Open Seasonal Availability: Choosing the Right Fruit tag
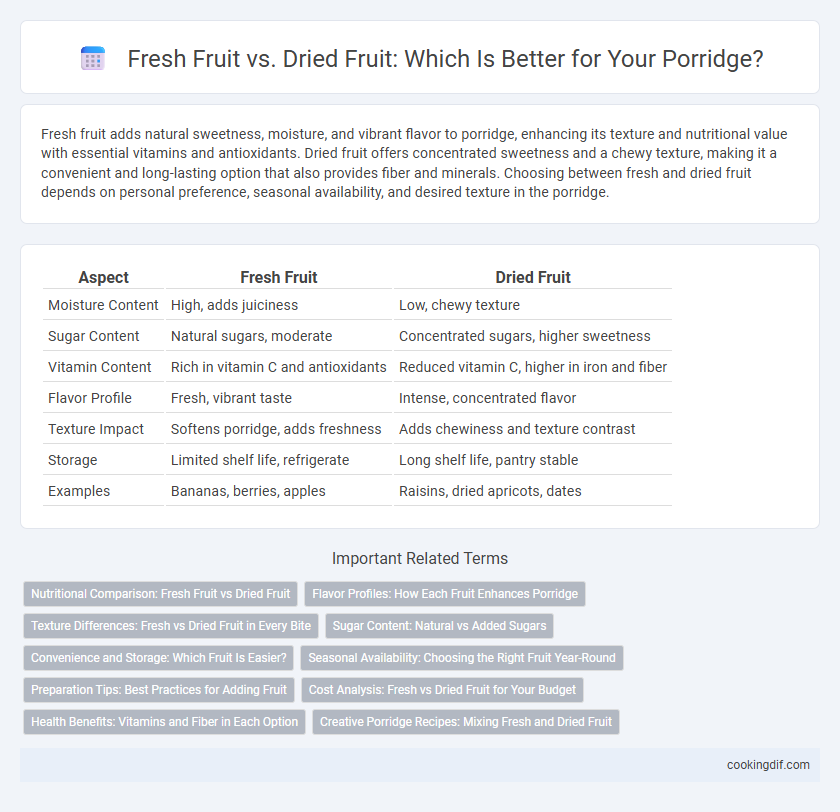The height and width of the screenshot is (812, 840). point(462,658)
